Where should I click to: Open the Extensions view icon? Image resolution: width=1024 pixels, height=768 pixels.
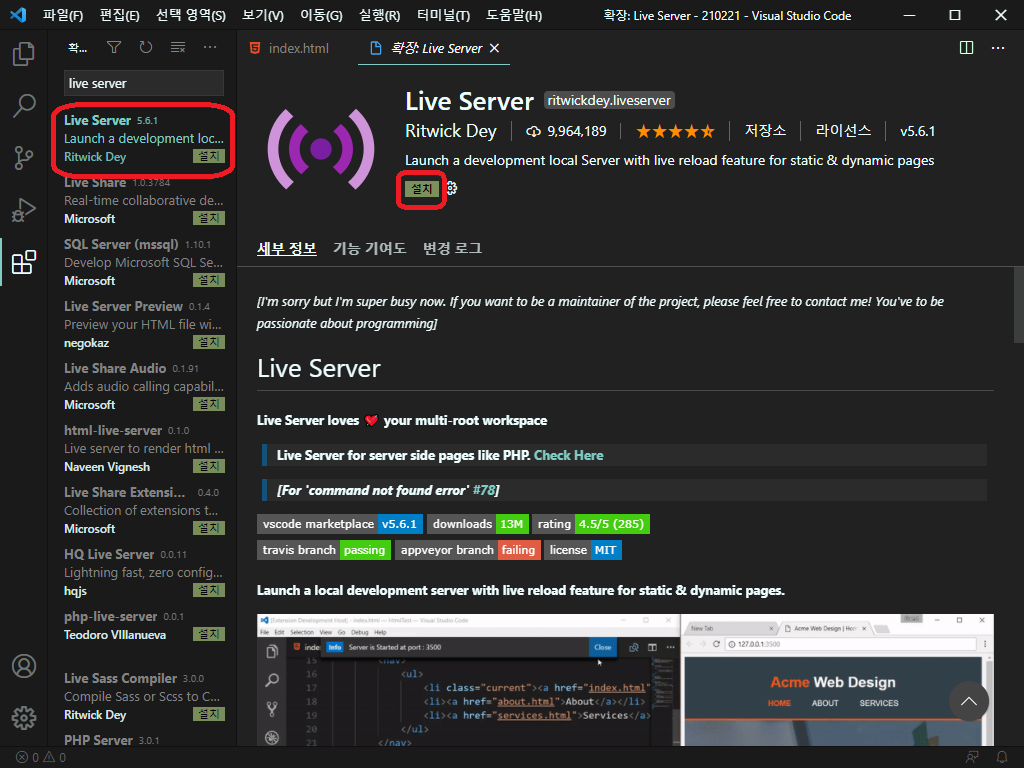pyautogui.click(x=24, y=262)
